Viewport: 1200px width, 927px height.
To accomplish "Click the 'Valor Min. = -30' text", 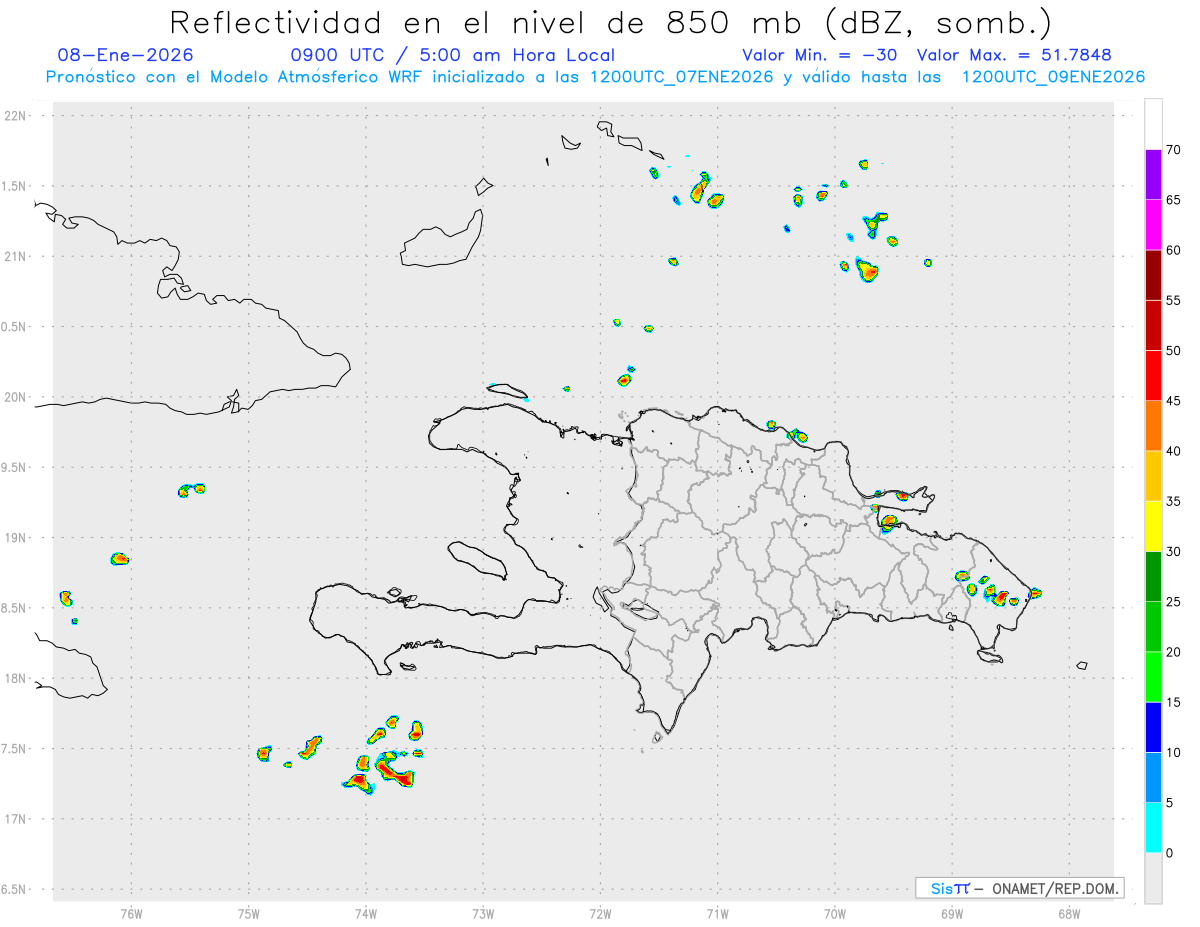I will tap(820, 55).
